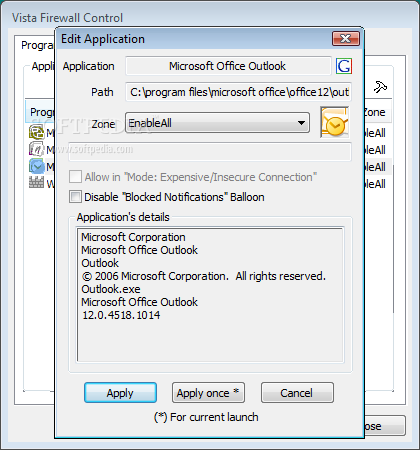Select the Outlook row icon in background list
420x450 pixels.
click(36, 166)
